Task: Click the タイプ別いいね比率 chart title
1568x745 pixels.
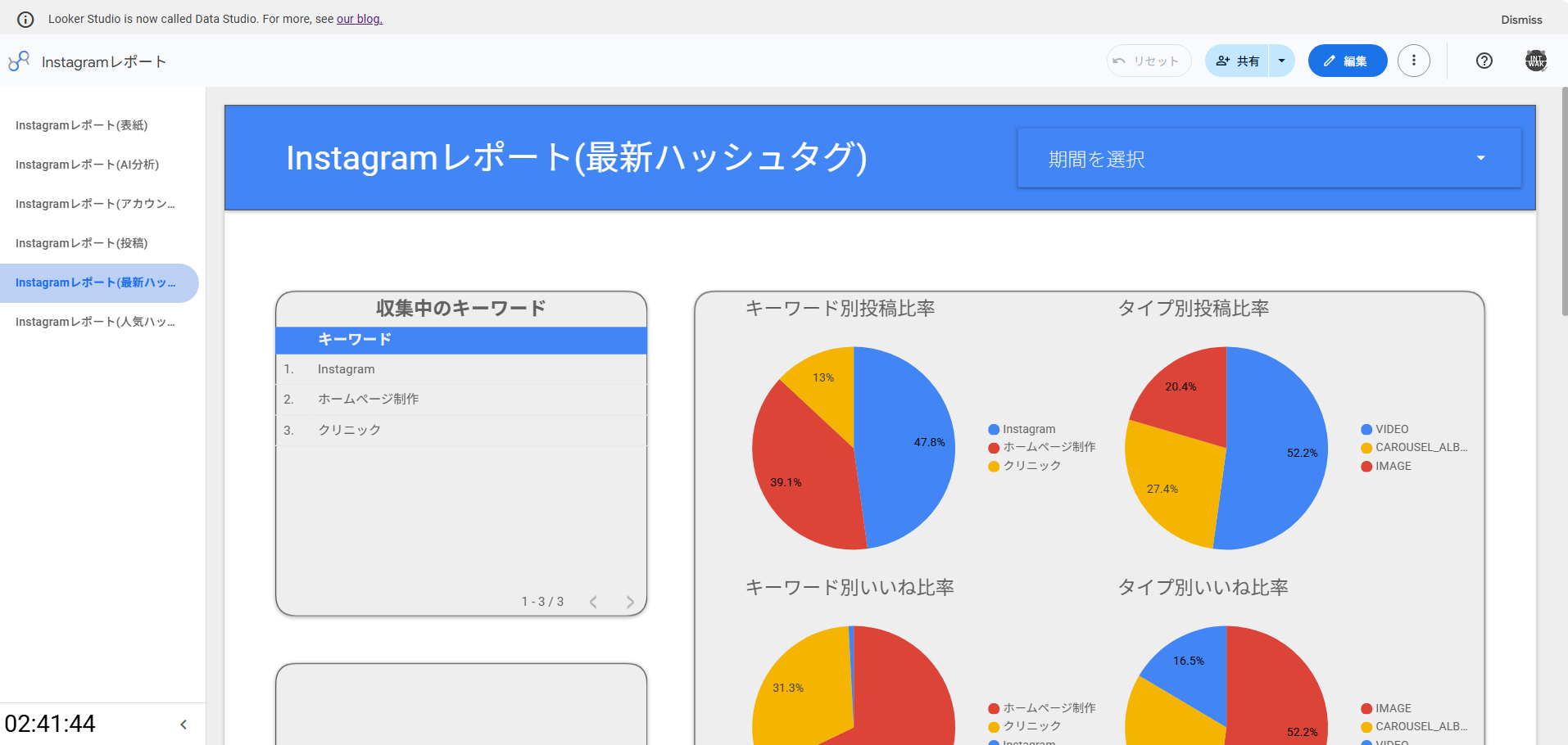Action: 1203,588
